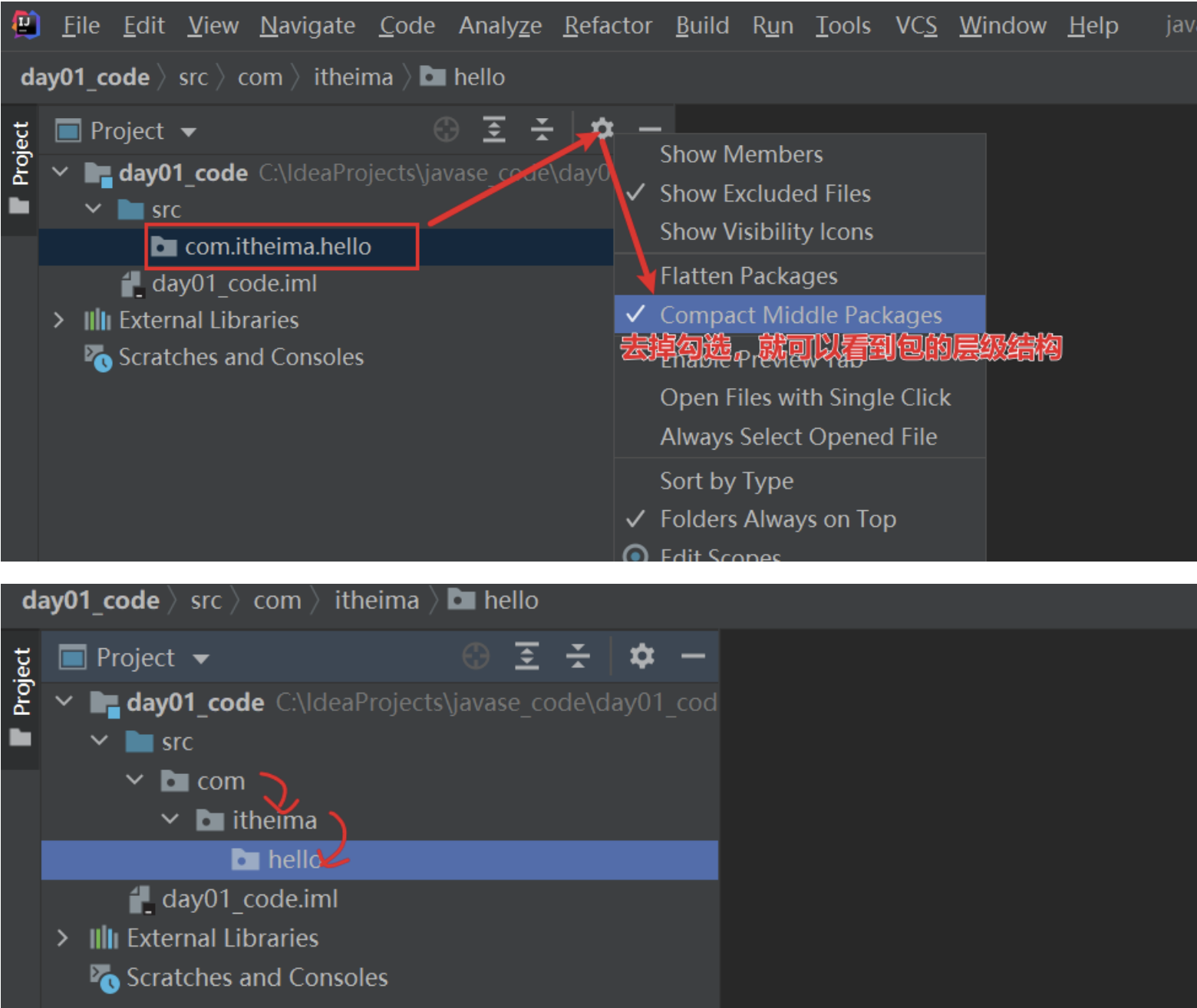Screen dimensions: 1197x1008
Task: Click hello folder in bottom breadcrumb bar
Action: [x=493, y=600]
